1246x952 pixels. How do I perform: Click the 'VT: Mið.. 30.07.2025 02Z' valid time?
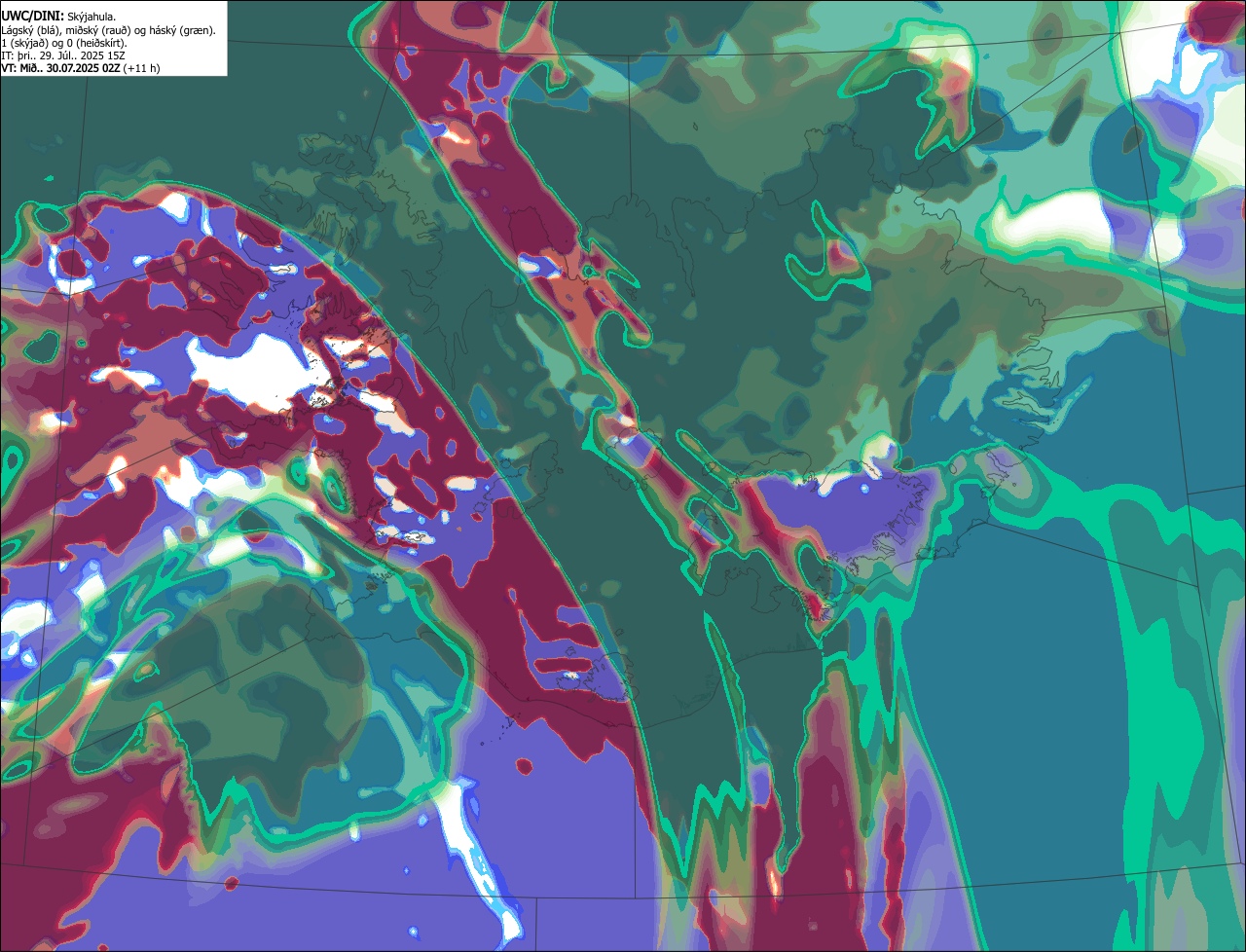[60, 68]
